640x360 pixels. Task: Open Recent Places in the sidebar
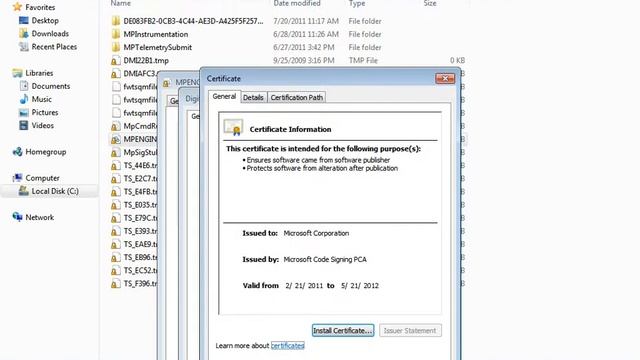pos(54,47)
